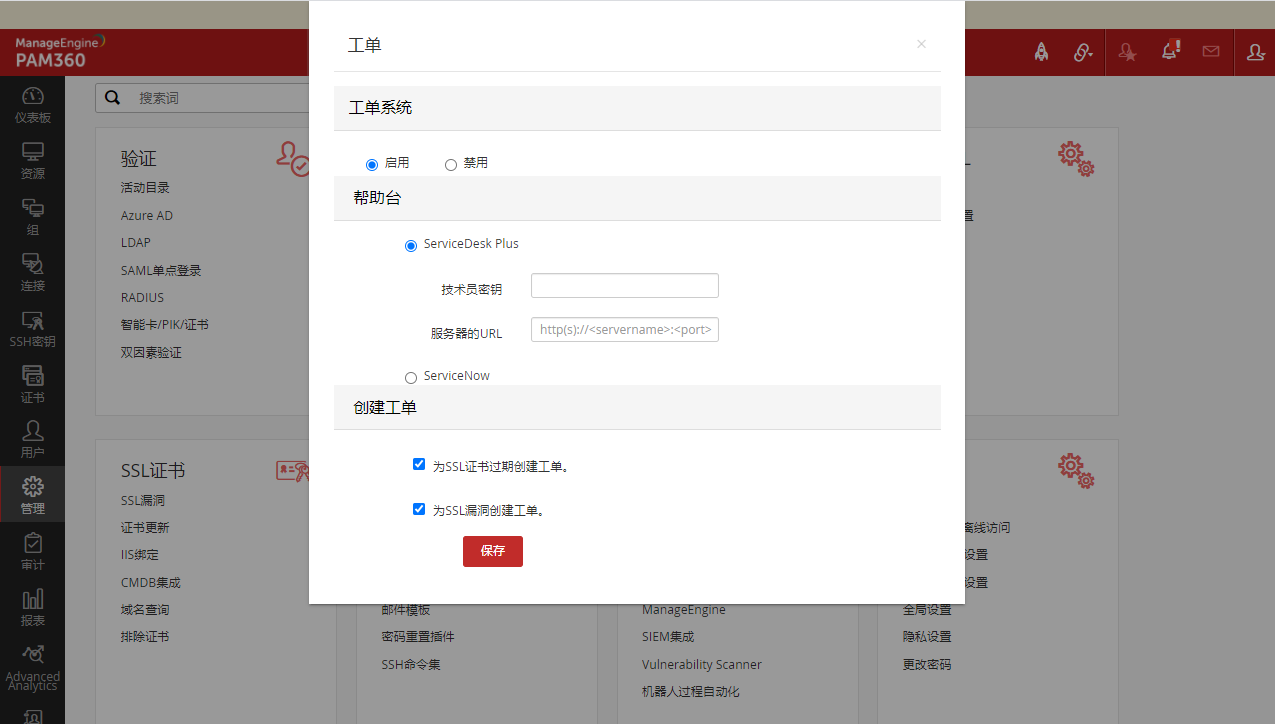Open the CMDB集成 link
The width and height of the screenshot is (1275, 724).
point(151,582)
